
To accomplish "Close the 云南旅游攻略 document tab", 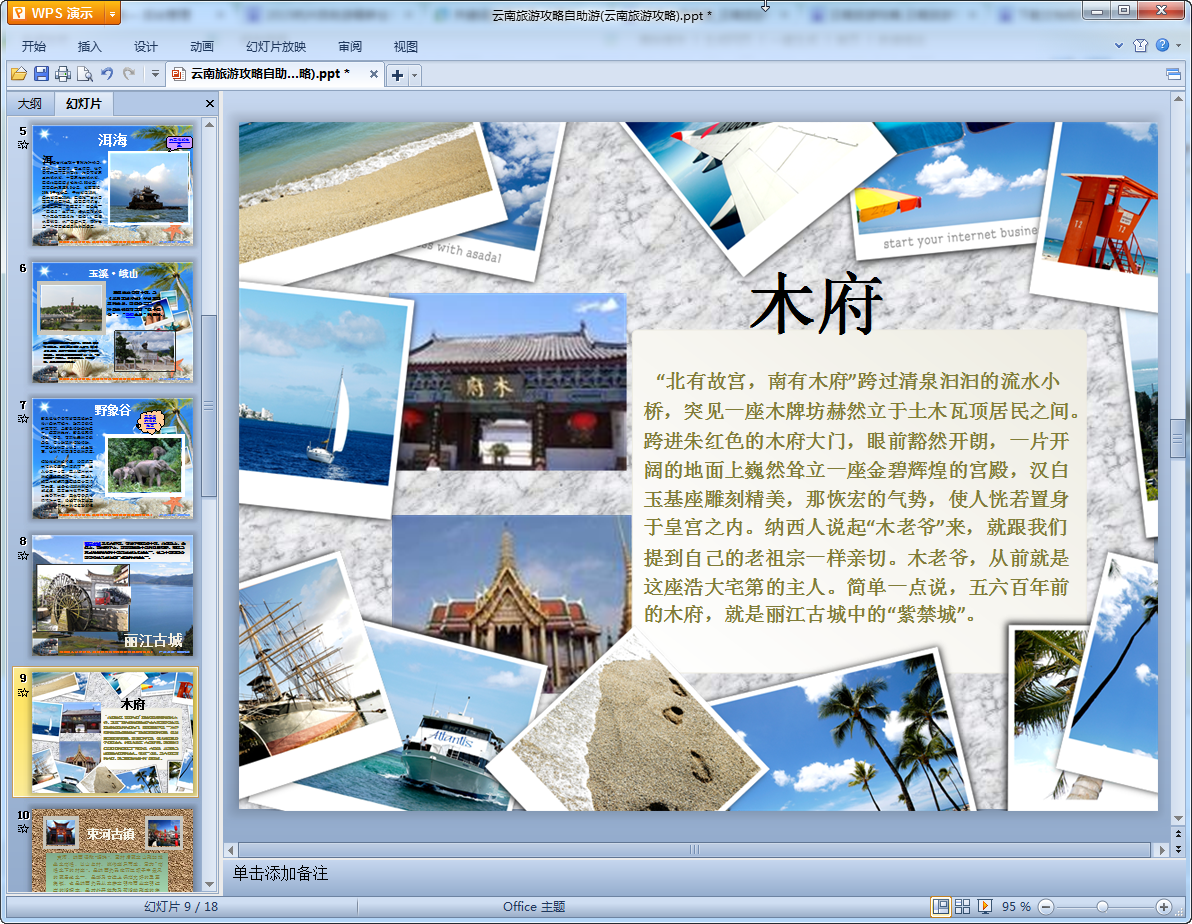I will point(373,74).
